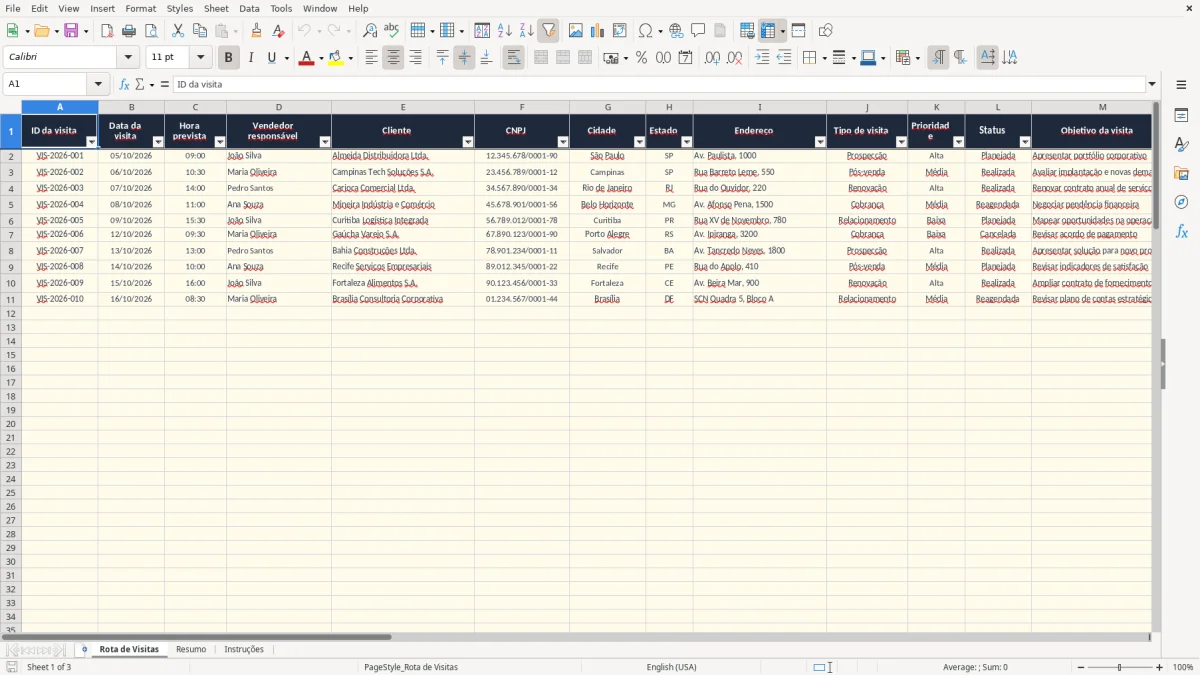Open the Borders dropdown arrow

823,58
